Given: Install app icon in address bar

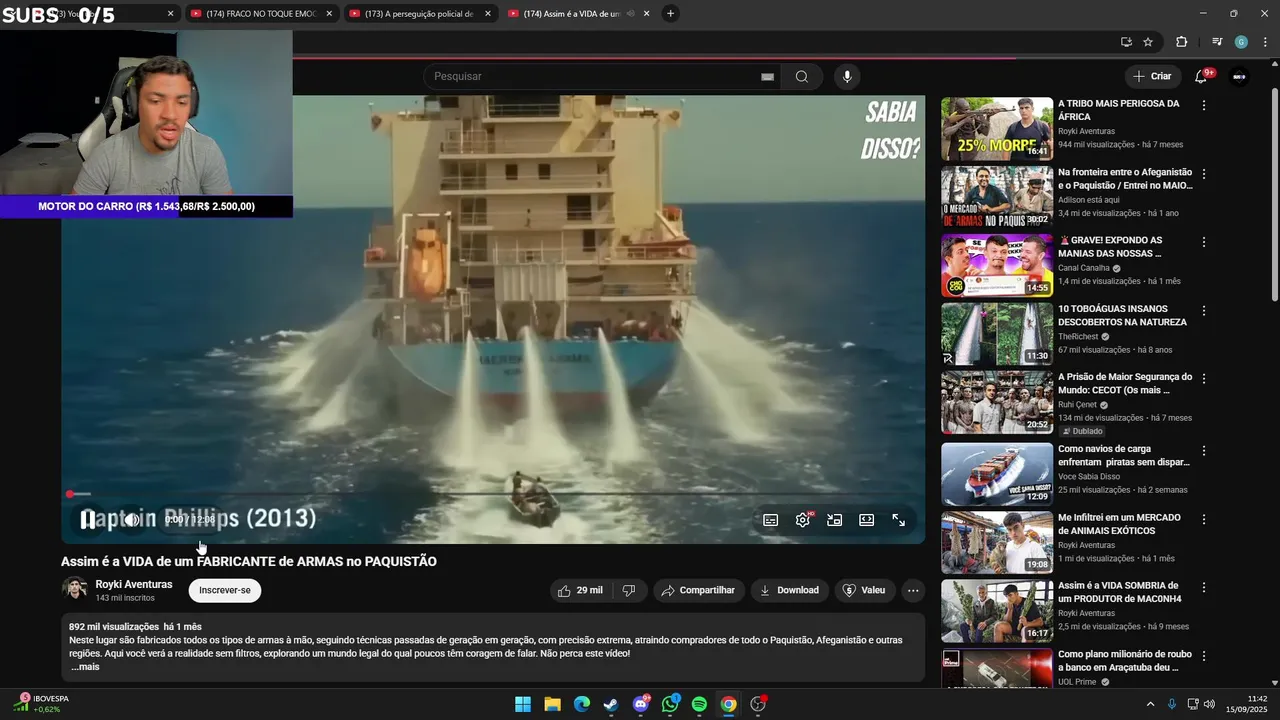Looking at the screenshot, I should point(1126,42).
